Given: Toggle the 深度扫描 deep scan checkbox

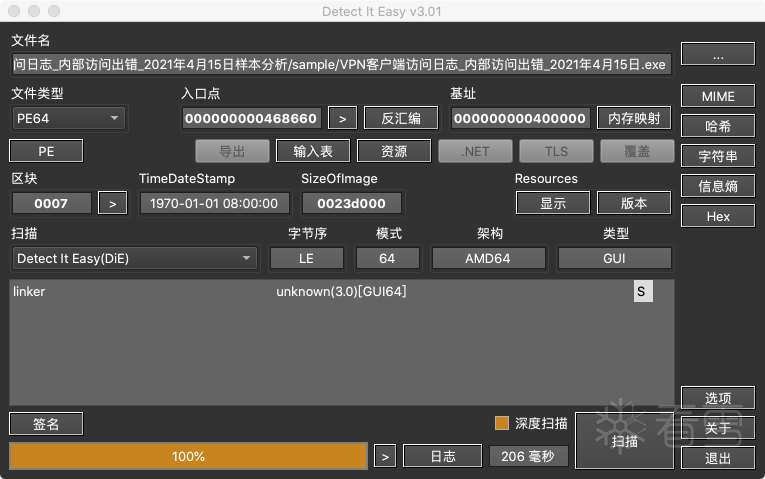Looking at the screenshot, I should [x=502, y=423].
